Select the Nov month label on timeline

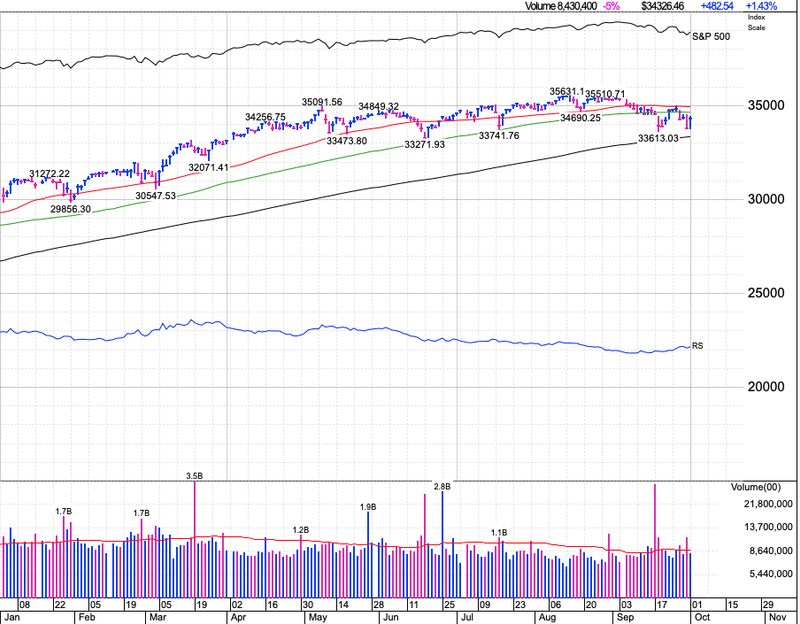[778, 617]
